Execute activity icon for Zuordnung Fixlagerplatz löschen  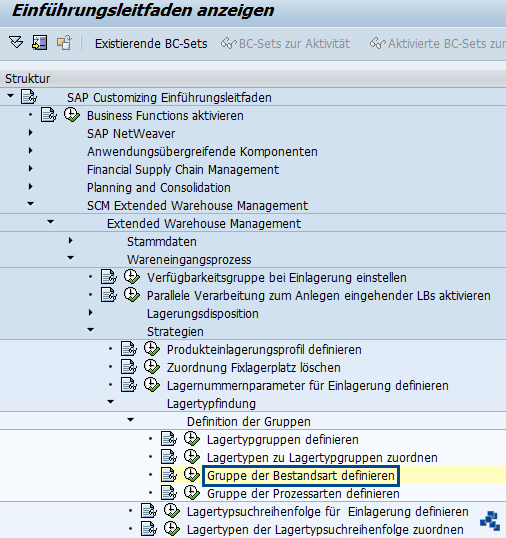point(152,367)
